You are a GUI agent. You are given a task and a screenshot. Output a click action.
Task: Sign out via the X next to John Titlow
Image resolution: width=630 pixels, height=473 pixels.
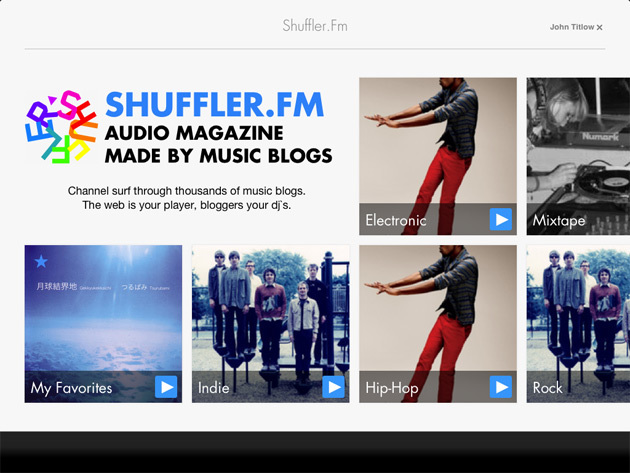(x=599, y=27)
